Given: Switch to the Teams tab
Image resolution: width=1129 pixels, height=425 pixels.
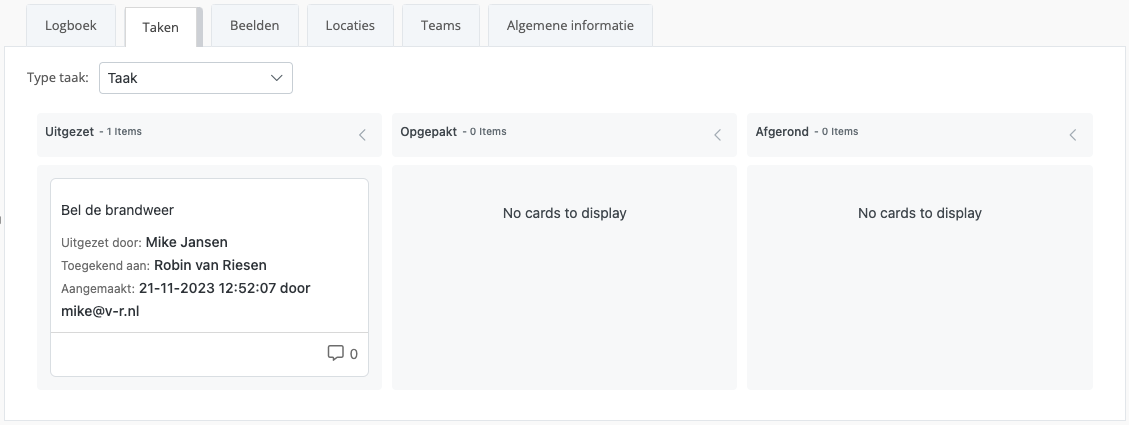Looking at the screenshot, I should coord(441,25).
